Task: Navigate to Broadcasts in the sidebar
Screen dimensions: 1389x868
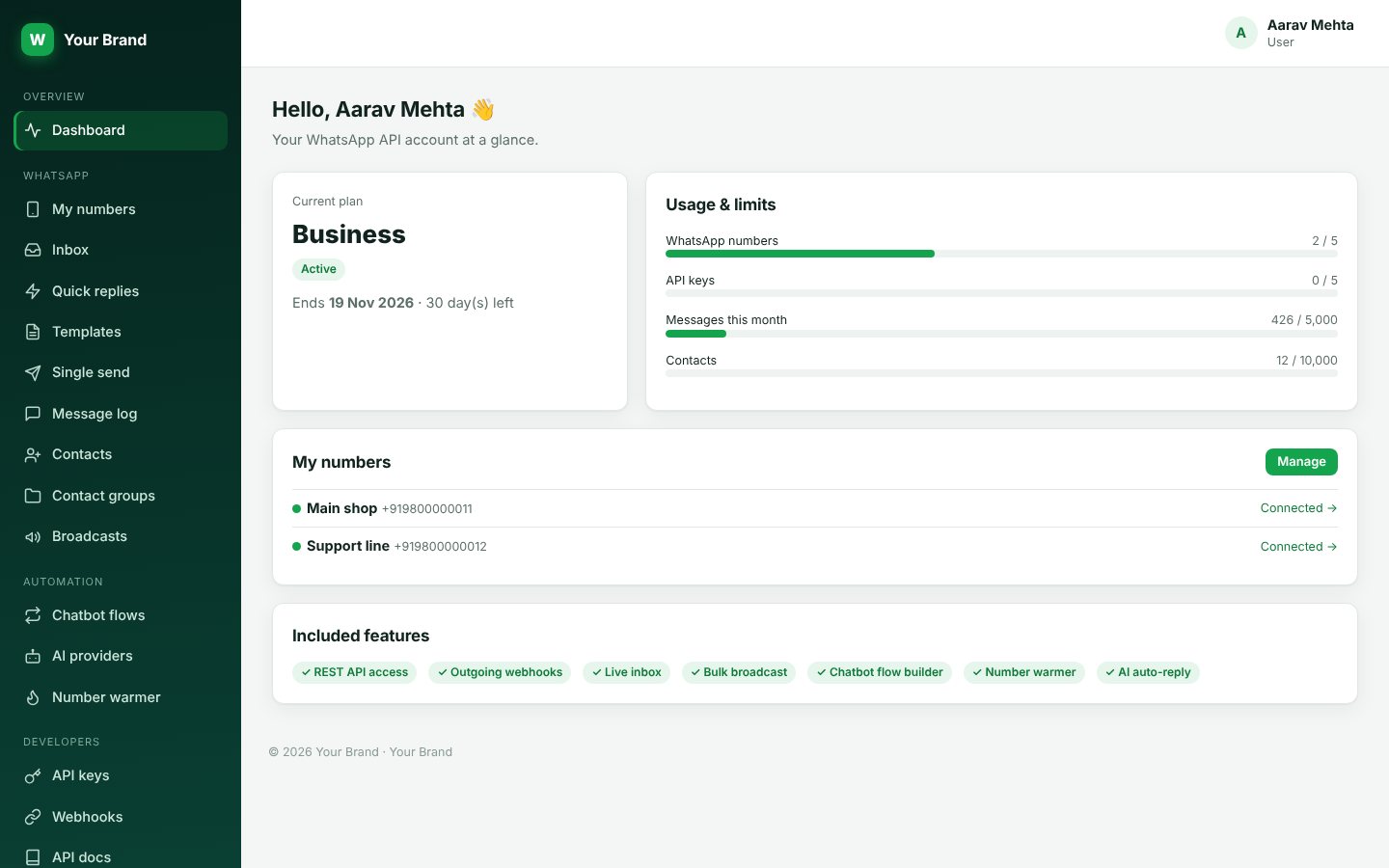Action: pos(121,536)
